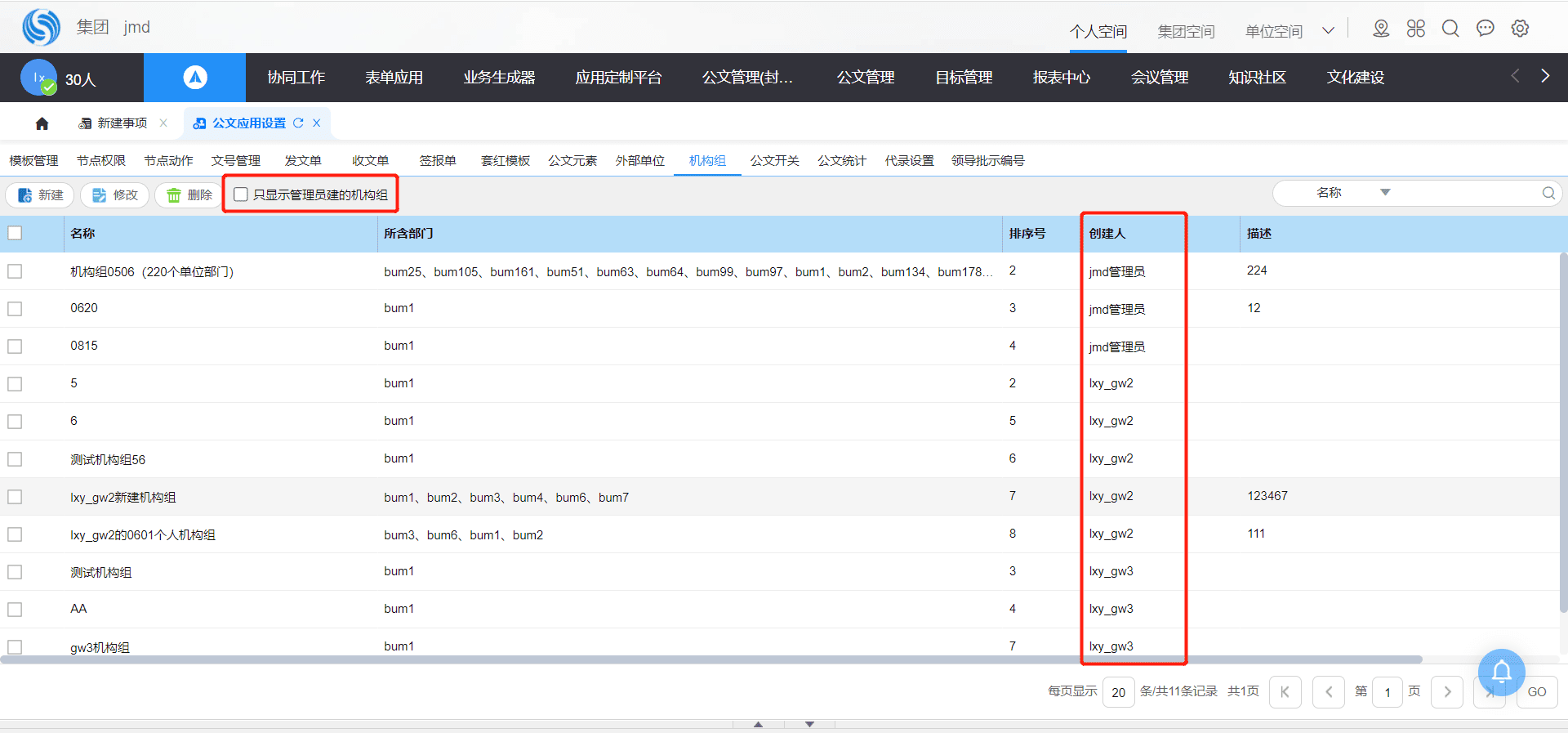The width and height of the screenshot is (1568, 733).
Task: Close the 新建事项 tab
Action: coord(163,123)
